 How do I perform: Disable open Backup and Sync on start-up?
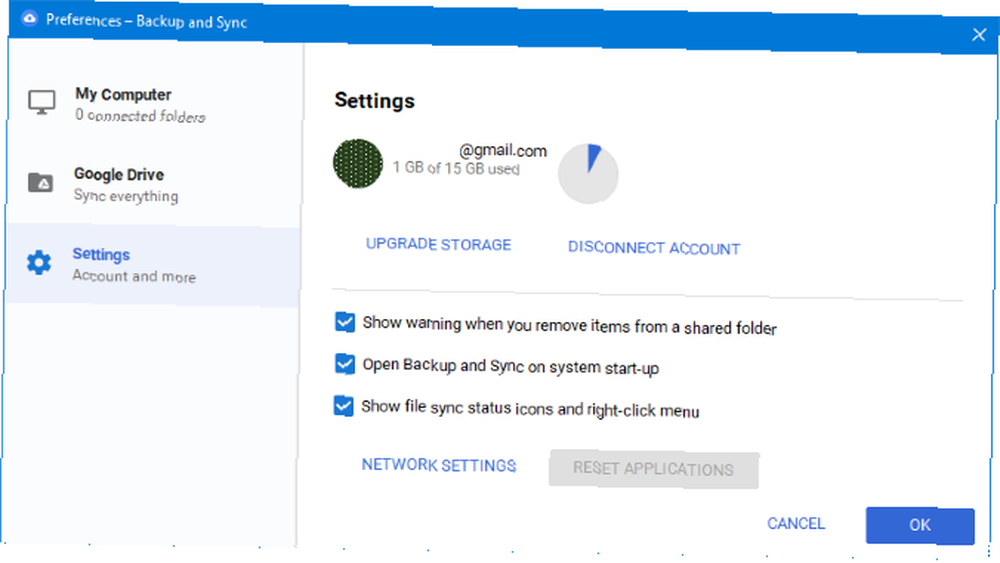[344, 364]
